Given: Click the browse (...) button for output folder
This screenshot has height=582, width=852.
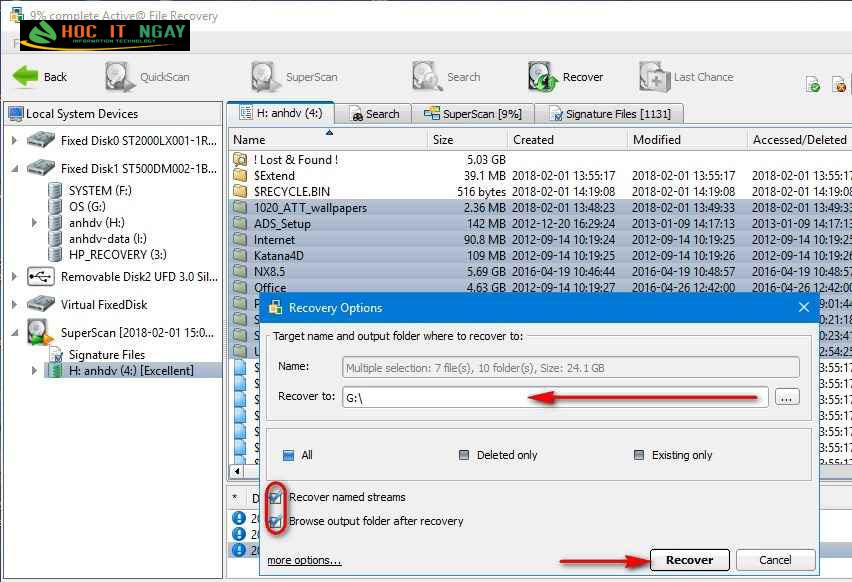Looking at the screenshot, I should coord(786,397).
